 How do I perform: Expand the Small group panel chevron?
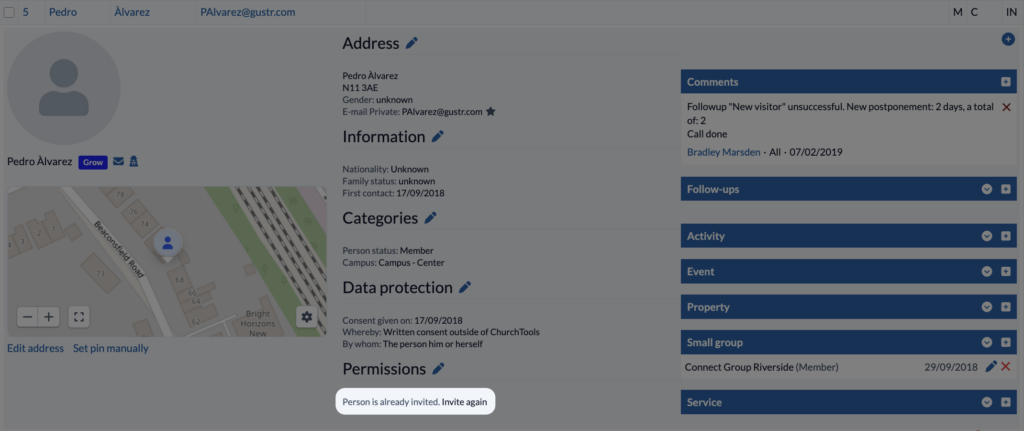[x=987, y=342]
